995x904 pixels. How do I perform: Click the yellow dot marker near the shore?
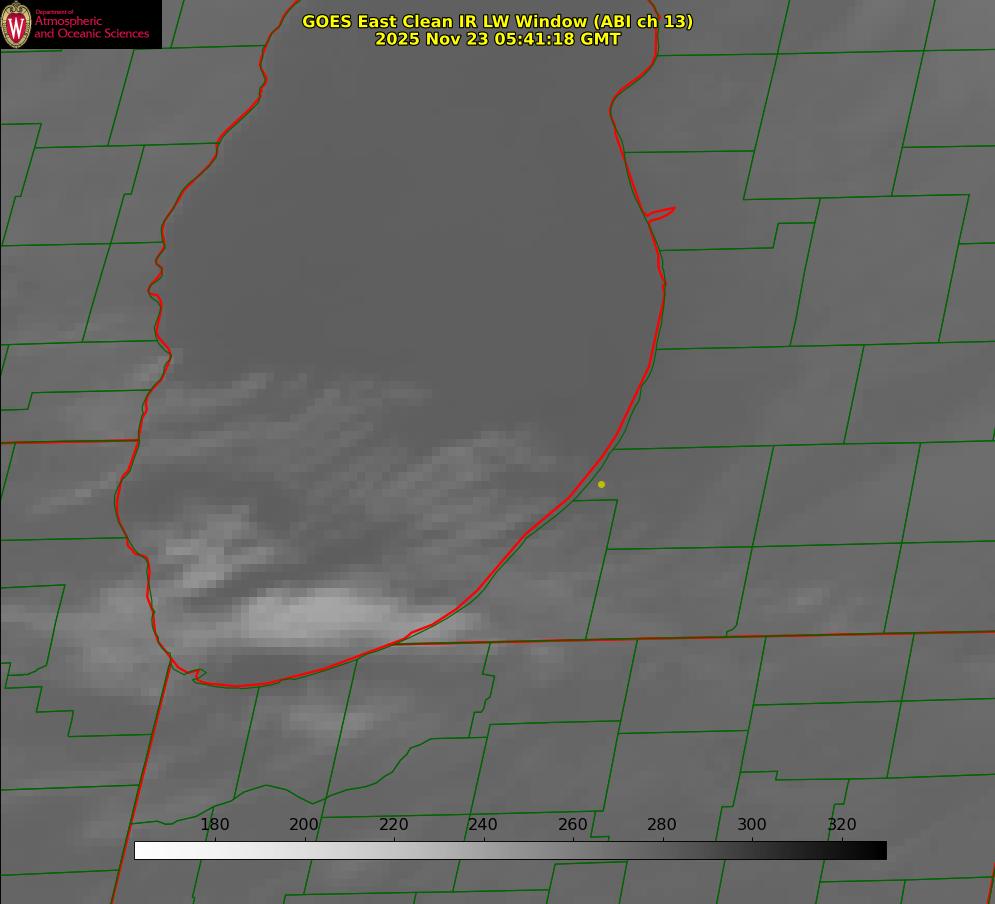point(601,484)
